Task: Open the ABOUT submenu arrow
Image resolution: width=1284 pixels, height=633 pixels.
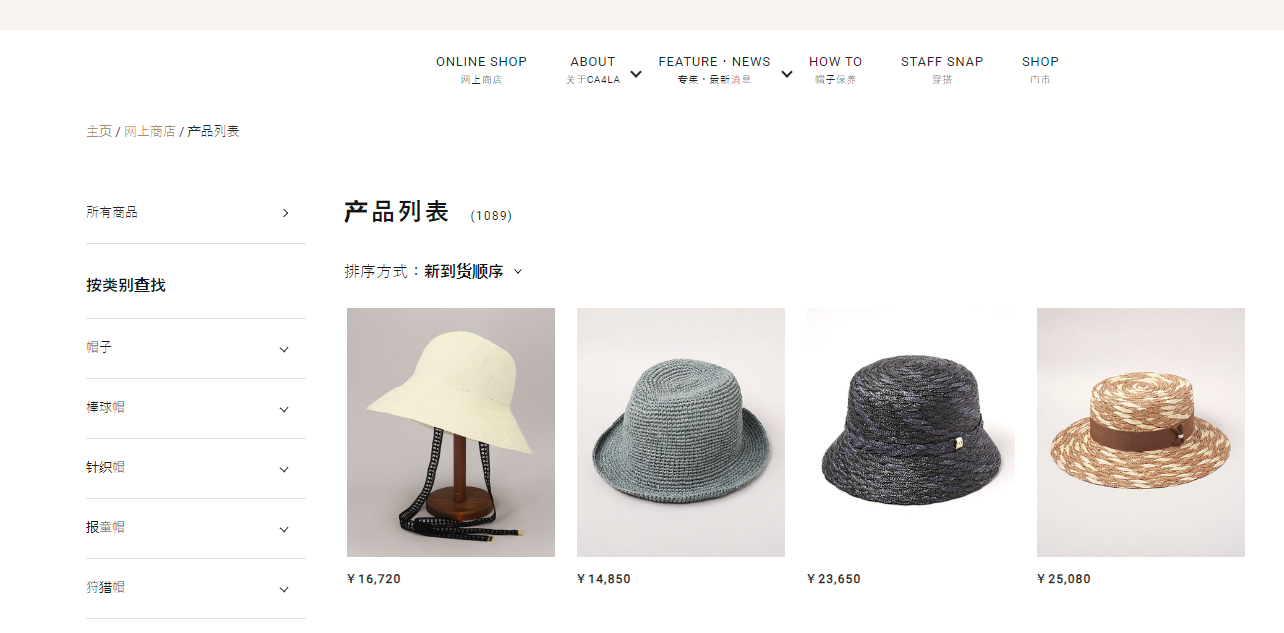Action: 636,74
